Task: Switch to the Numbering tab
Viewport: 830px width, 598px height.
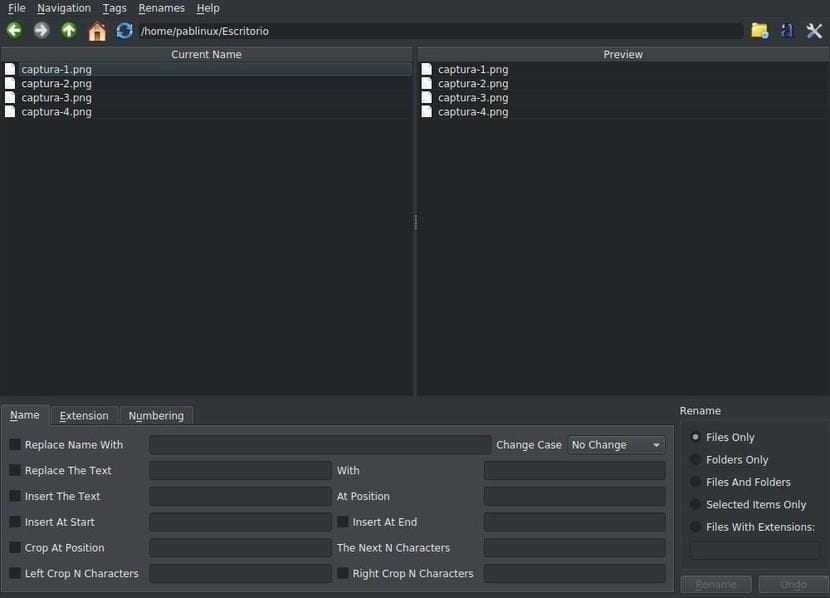Action: (156, 416)
